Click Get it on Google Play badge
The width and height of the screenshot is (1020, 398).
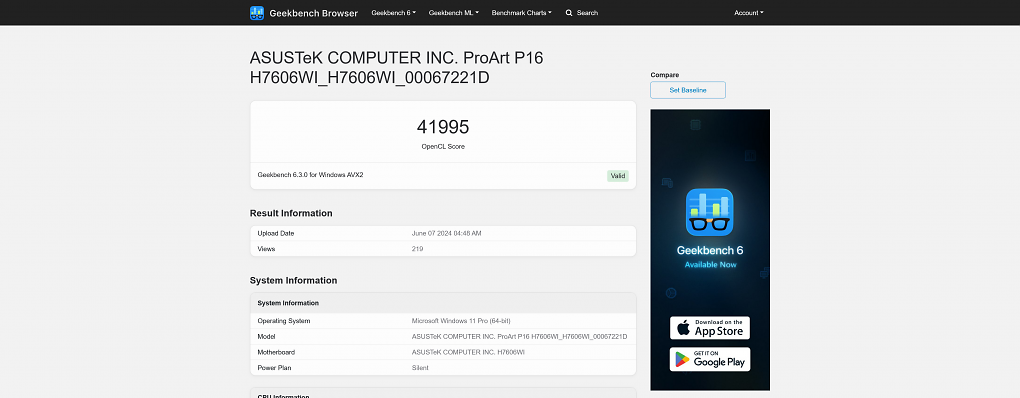[x=710, y=359]
